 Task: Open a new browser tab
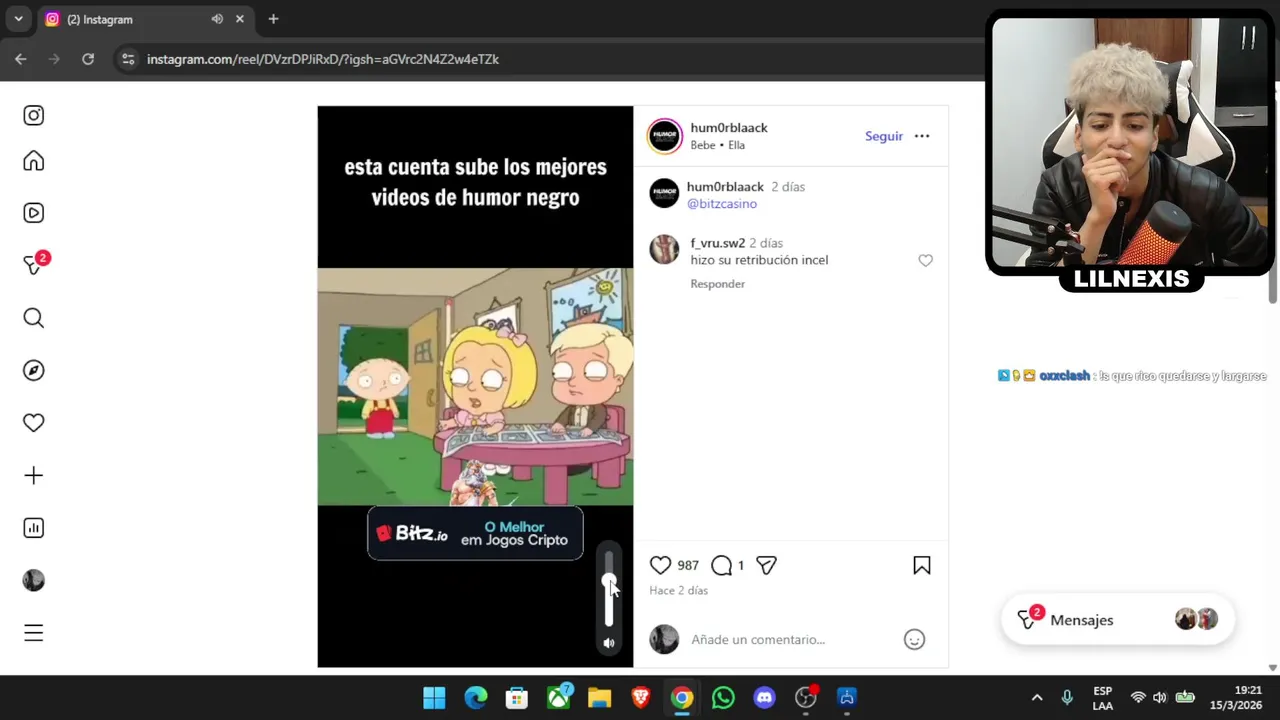pyautogui.click(x=273, y=19)
